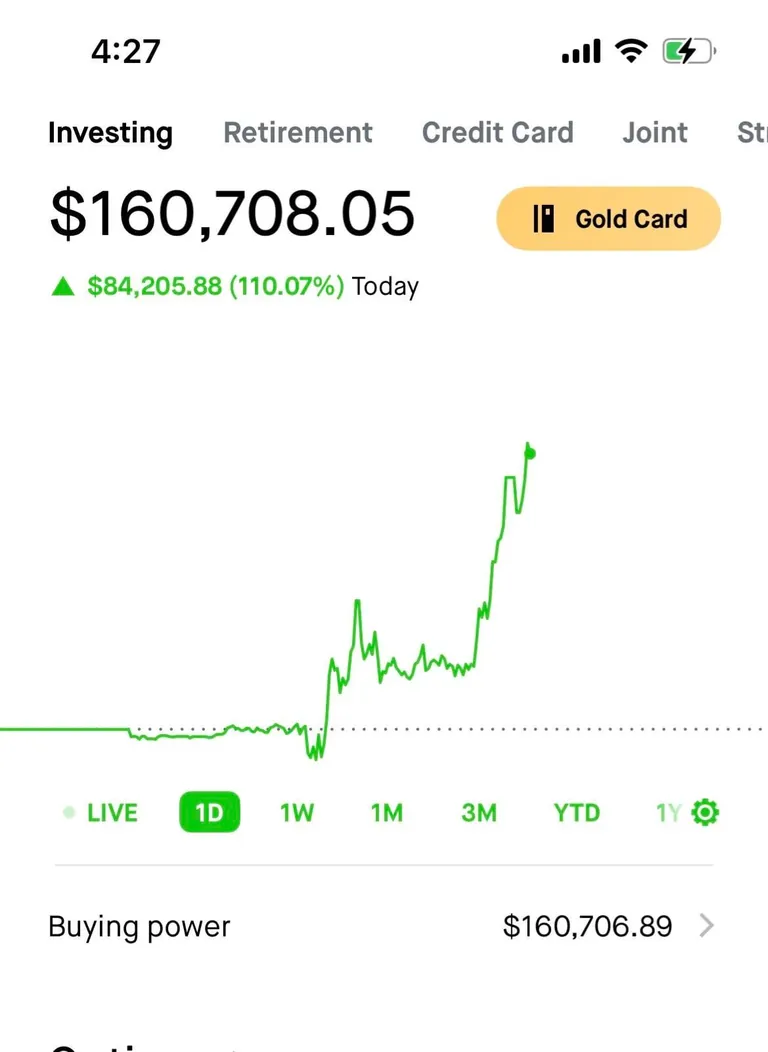Expand Buying power details chevron
The width and height of the screenshot is (768, 1052).
(x=707, y=927)
